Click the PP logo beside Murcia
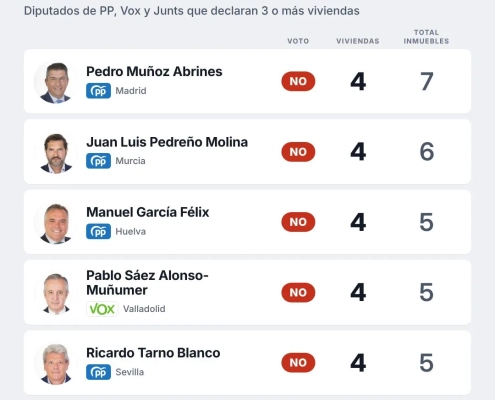 click(x=98, y=161)
